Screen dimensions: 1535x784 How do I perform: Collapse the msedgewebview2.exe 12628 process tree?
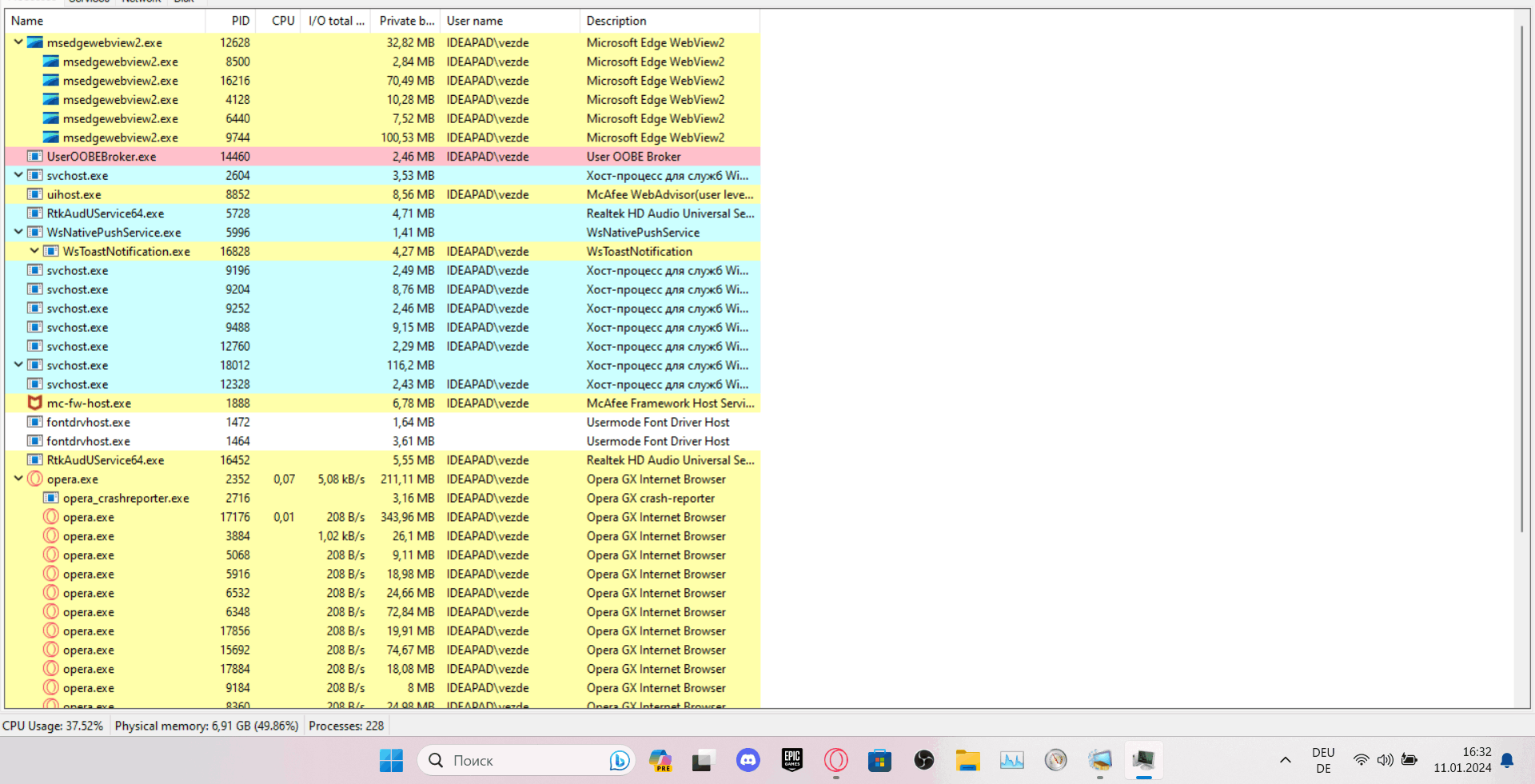(18, 42)
